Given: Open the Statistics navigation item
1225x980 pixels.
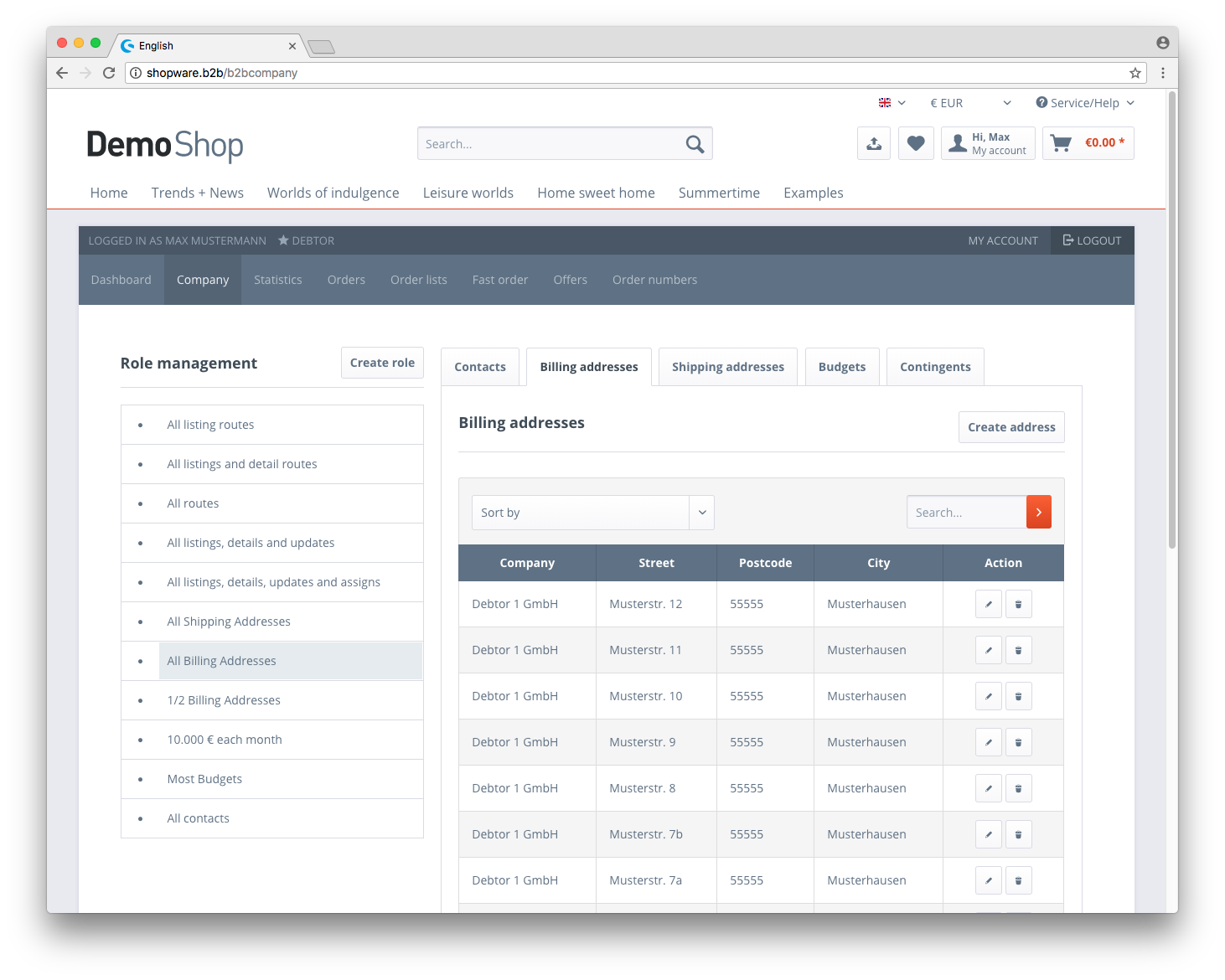Looking at the screenshot, I should [278, 280].
